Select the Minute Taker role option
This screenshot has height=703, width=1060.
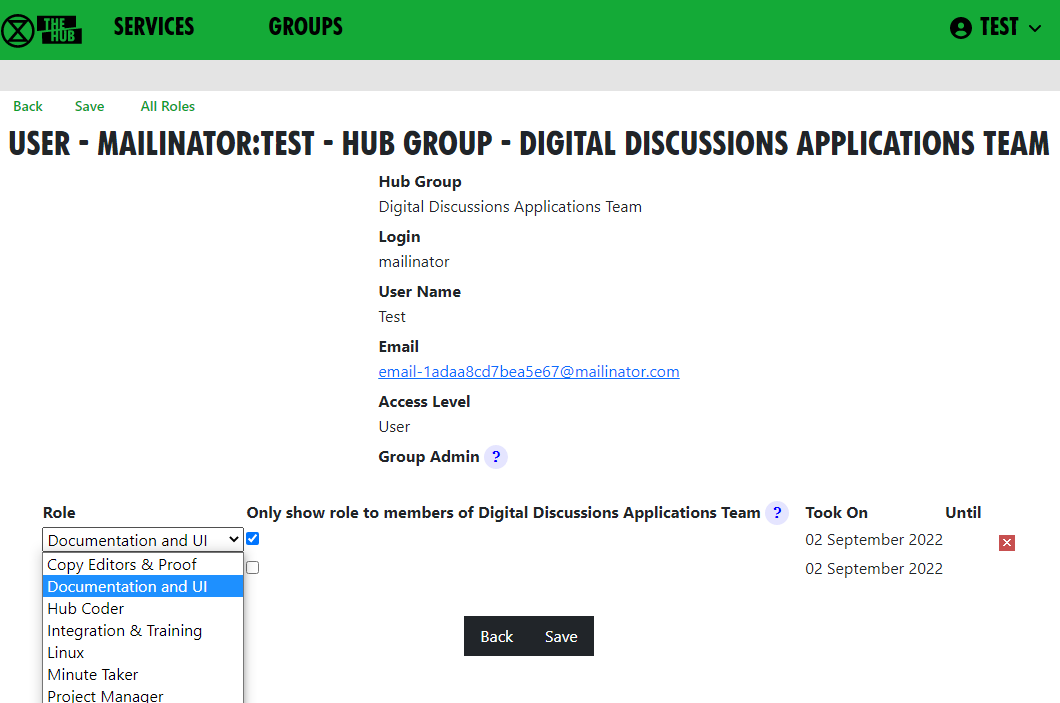pos(143,675)
